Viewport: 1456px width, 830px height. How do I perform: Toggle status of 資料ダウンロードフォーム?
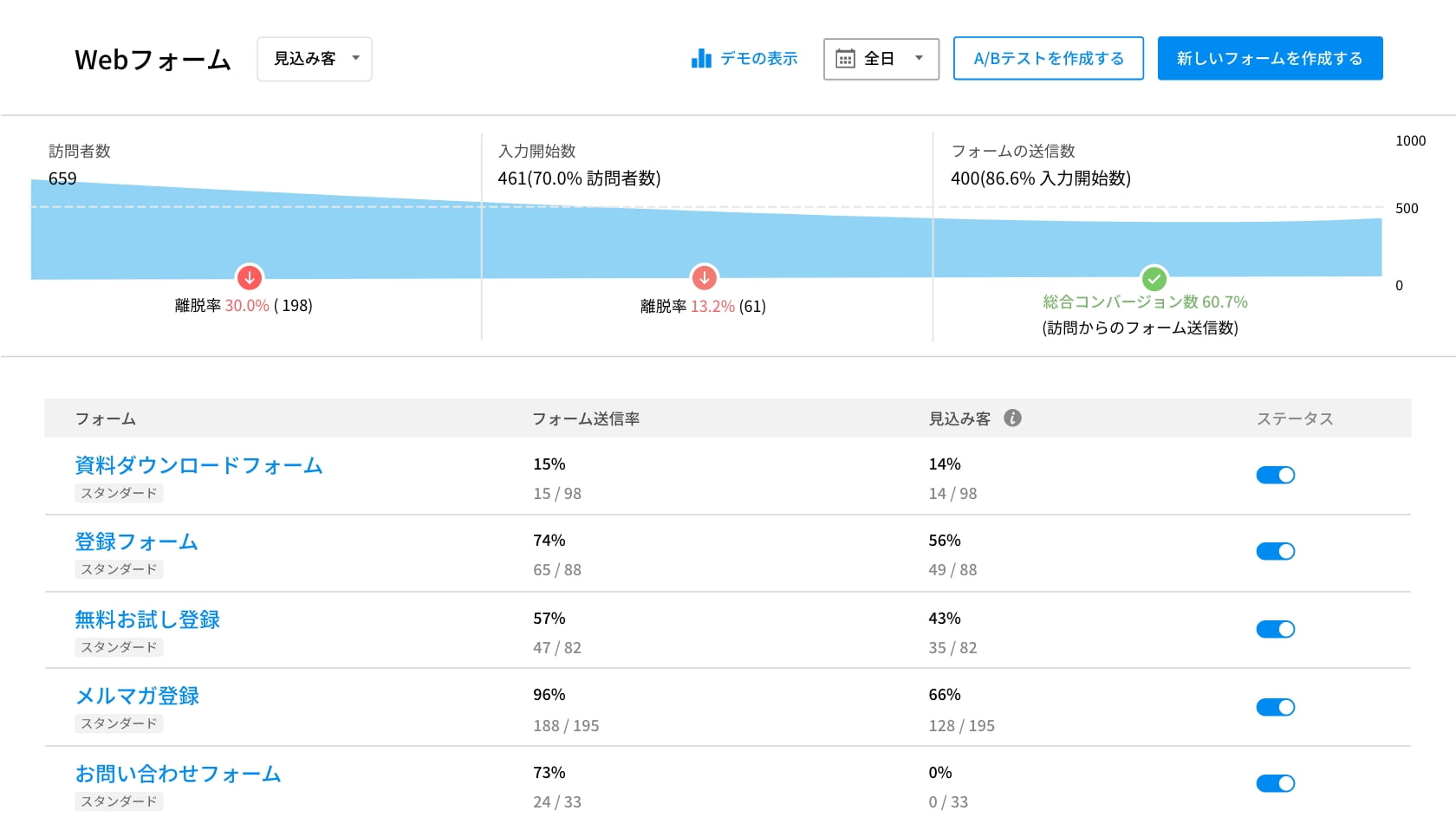(1275, 475)
